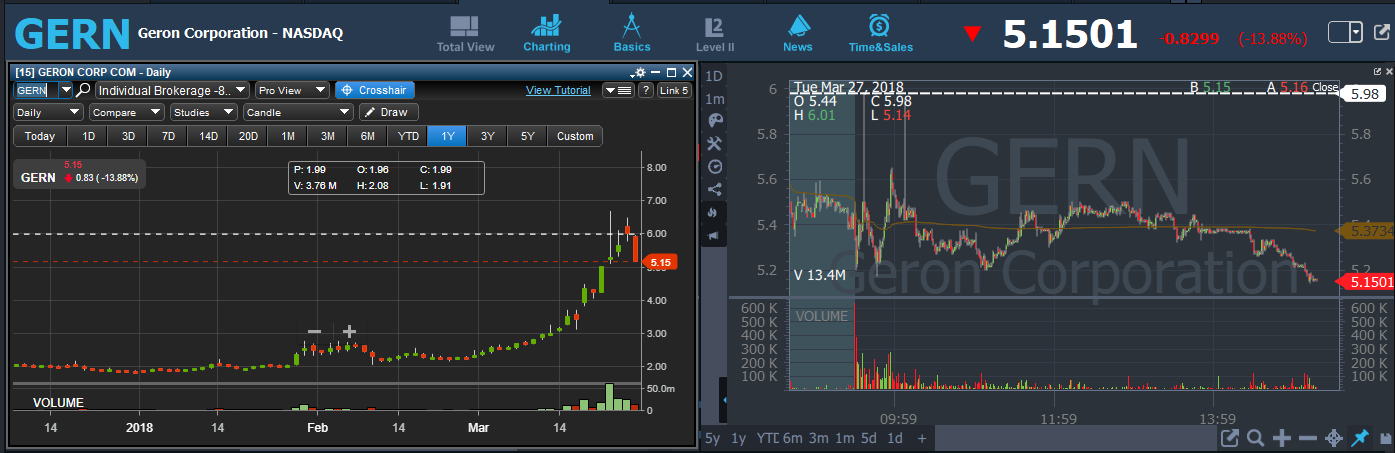This screenshot has height=453, width=1395.
Task: Open the Daily frequency dropdown
Action: coord(48,112)
